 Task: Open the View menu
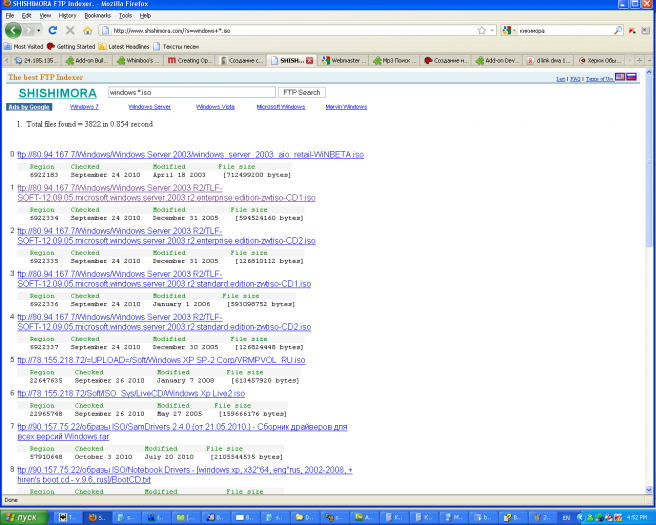coord(45,15)
